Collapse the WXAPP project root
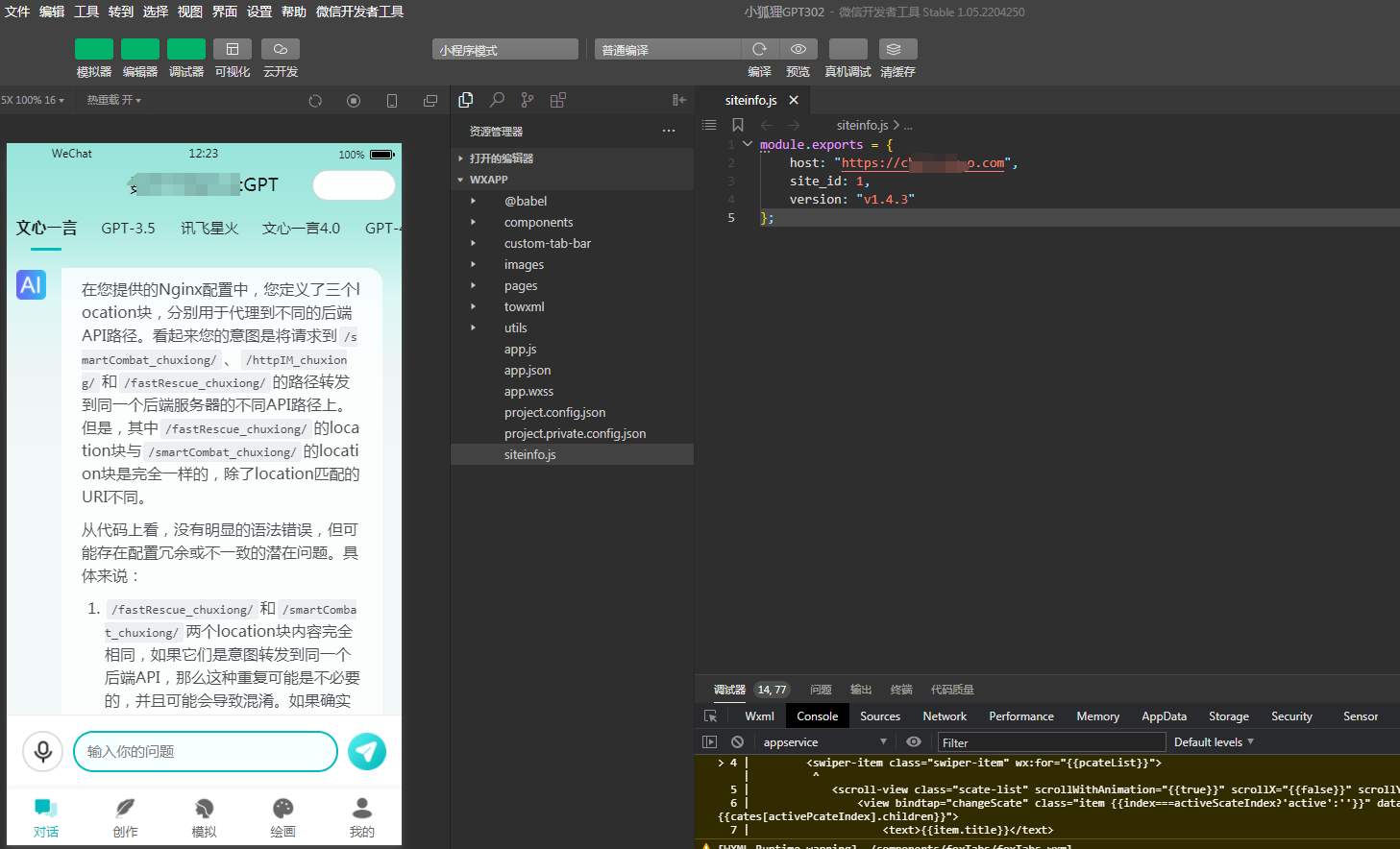Image resolution: width=1400 pixels, height=849 pixels. click(572, 180)
